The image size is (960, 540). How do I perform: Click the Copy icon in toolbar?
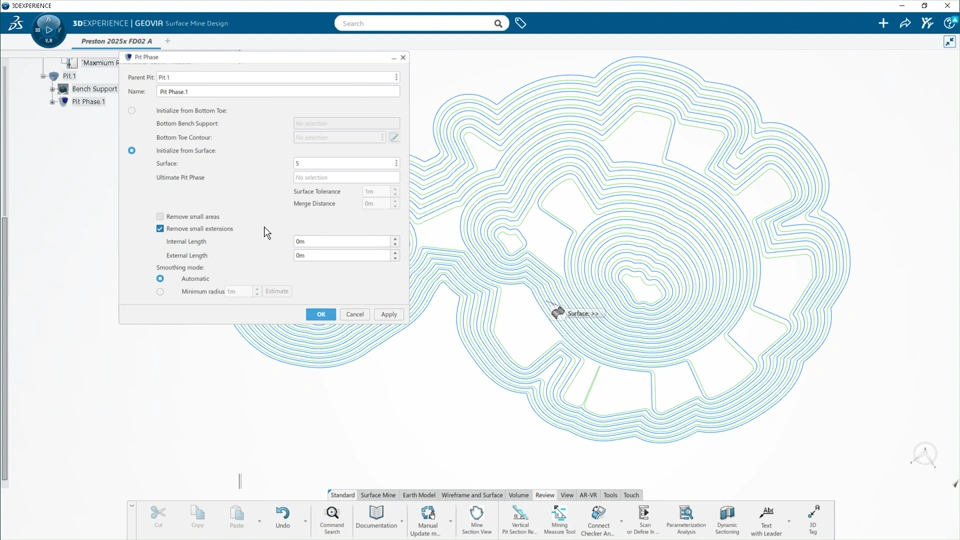click(x=197, y=517)
